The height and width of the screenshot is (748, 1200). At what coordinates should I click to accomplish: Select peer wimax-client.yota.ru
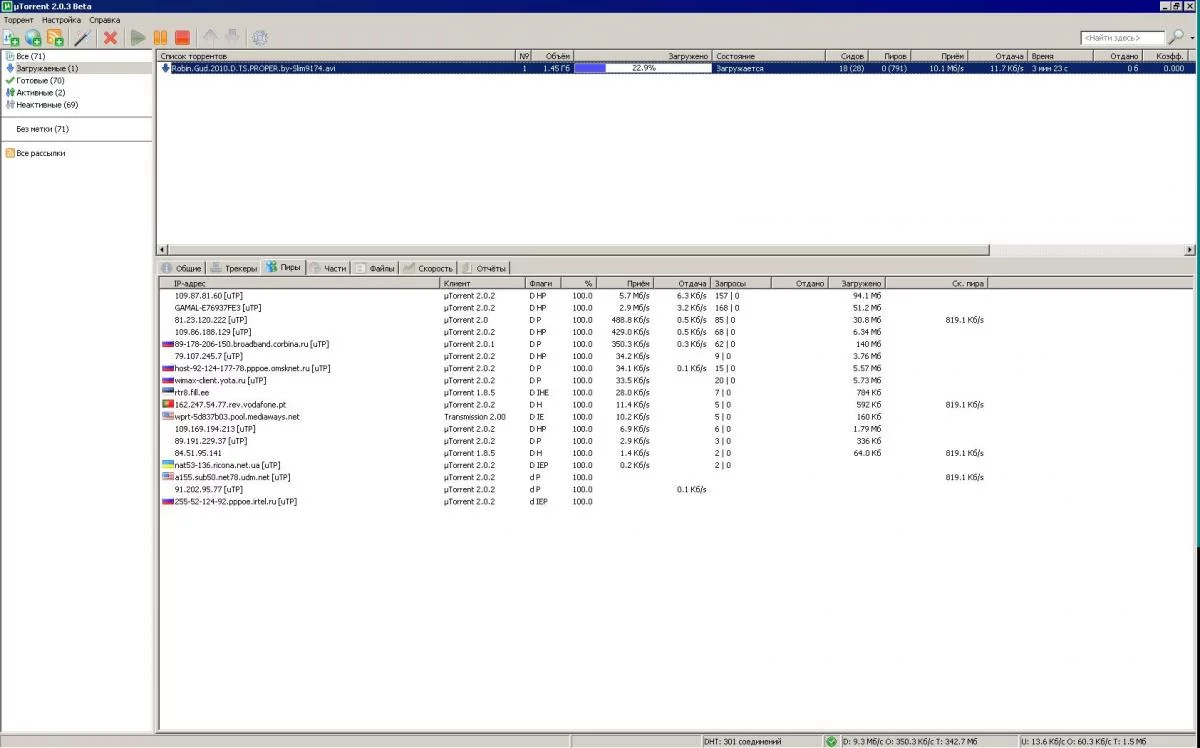pyautogui.click(x=220, y=380)
